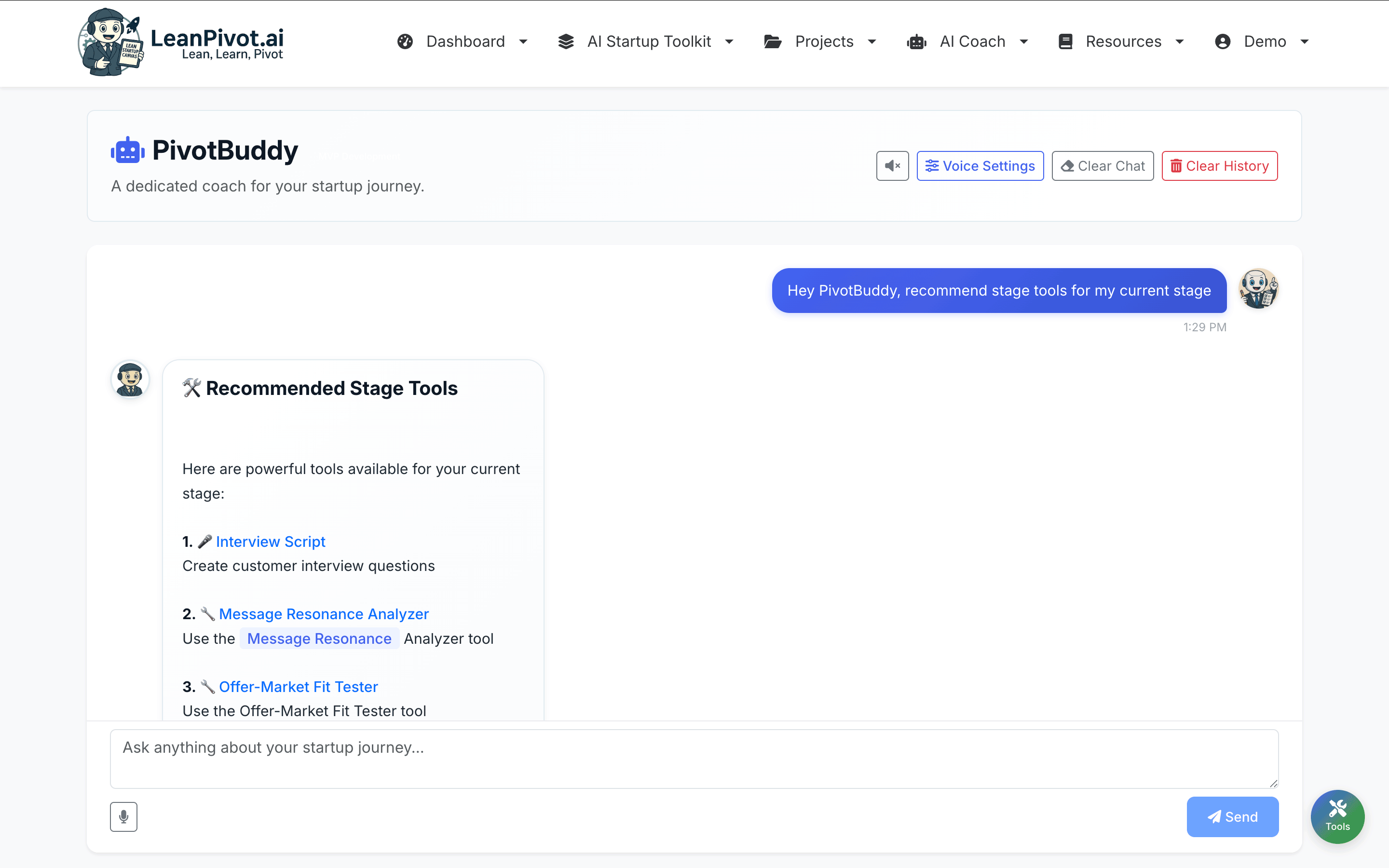The width and height of the screenshot is (1389, 868).
Task: Expand the Dashboard dropdown arrow
Action: pyautogui.click(x=523, y=41)
